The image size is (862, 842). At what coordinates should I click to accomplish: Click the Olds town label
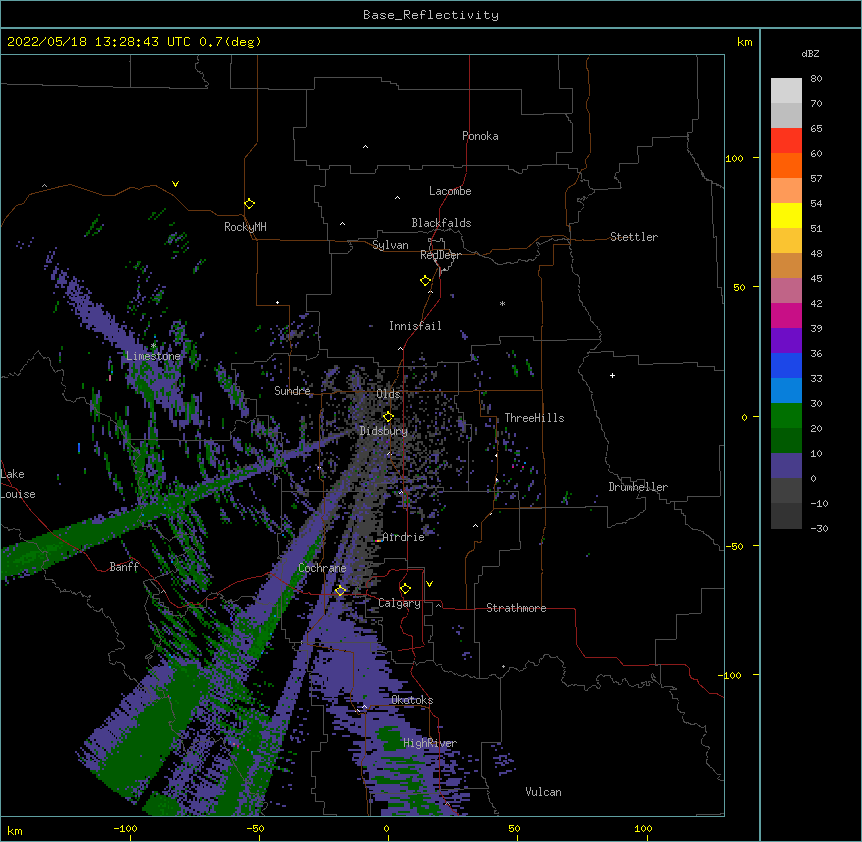click(388, 394)
